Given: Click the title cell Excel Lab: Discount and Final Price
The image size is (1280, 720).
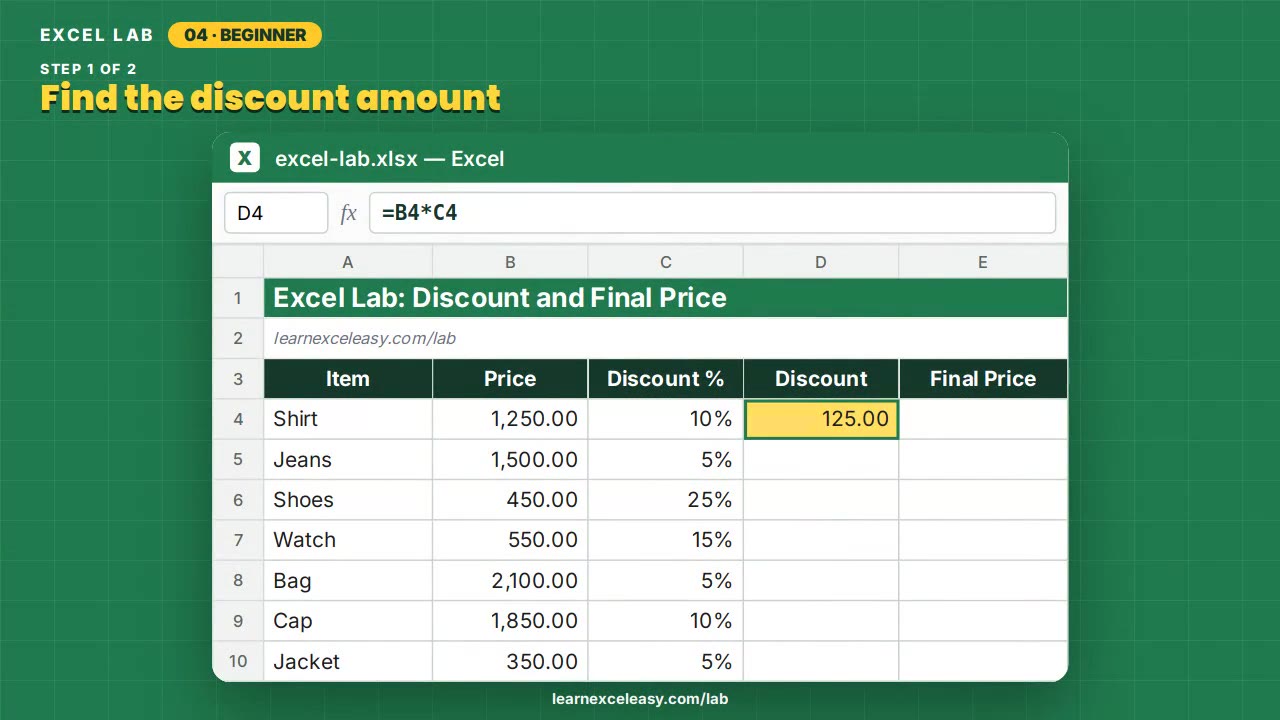Looking at the screenshot, I should [666, 298].
